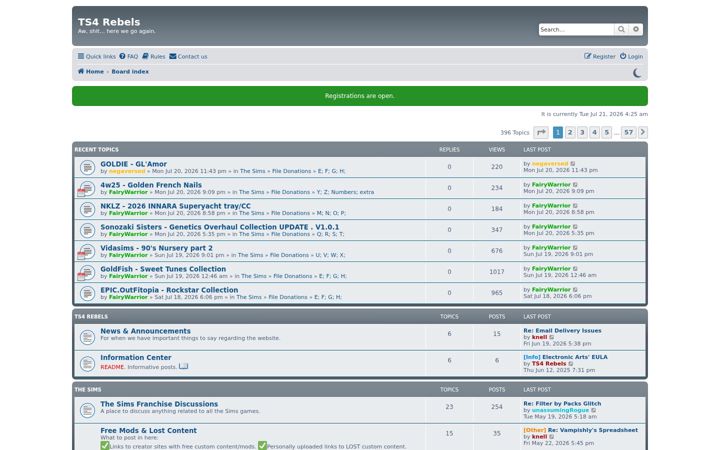Click topic icon beside Vidasims 90's Nursery
The image size is (720, 450).
pos(86,252)
